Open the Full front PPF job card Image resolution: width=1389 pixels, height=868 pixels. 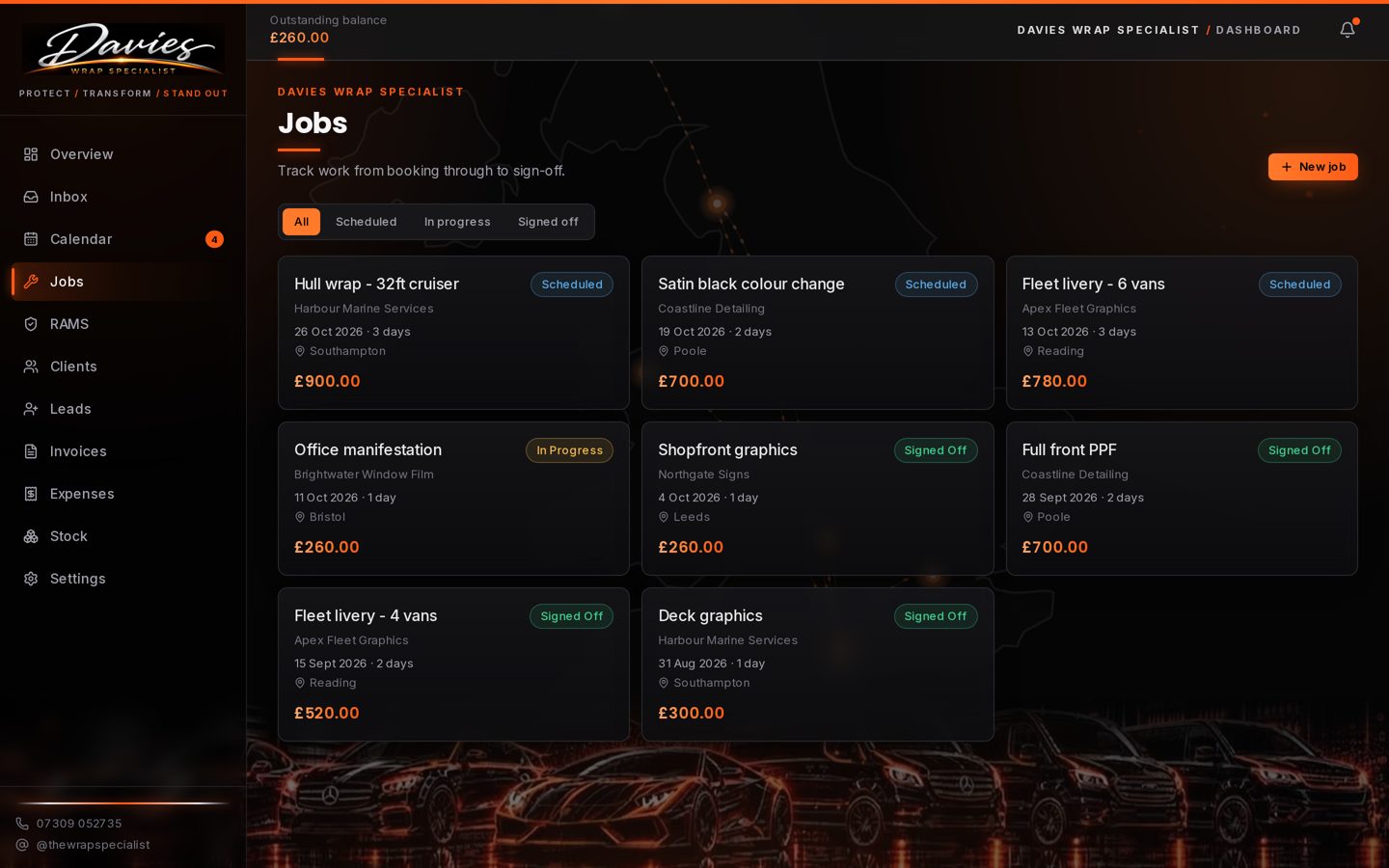point(1182,499)
